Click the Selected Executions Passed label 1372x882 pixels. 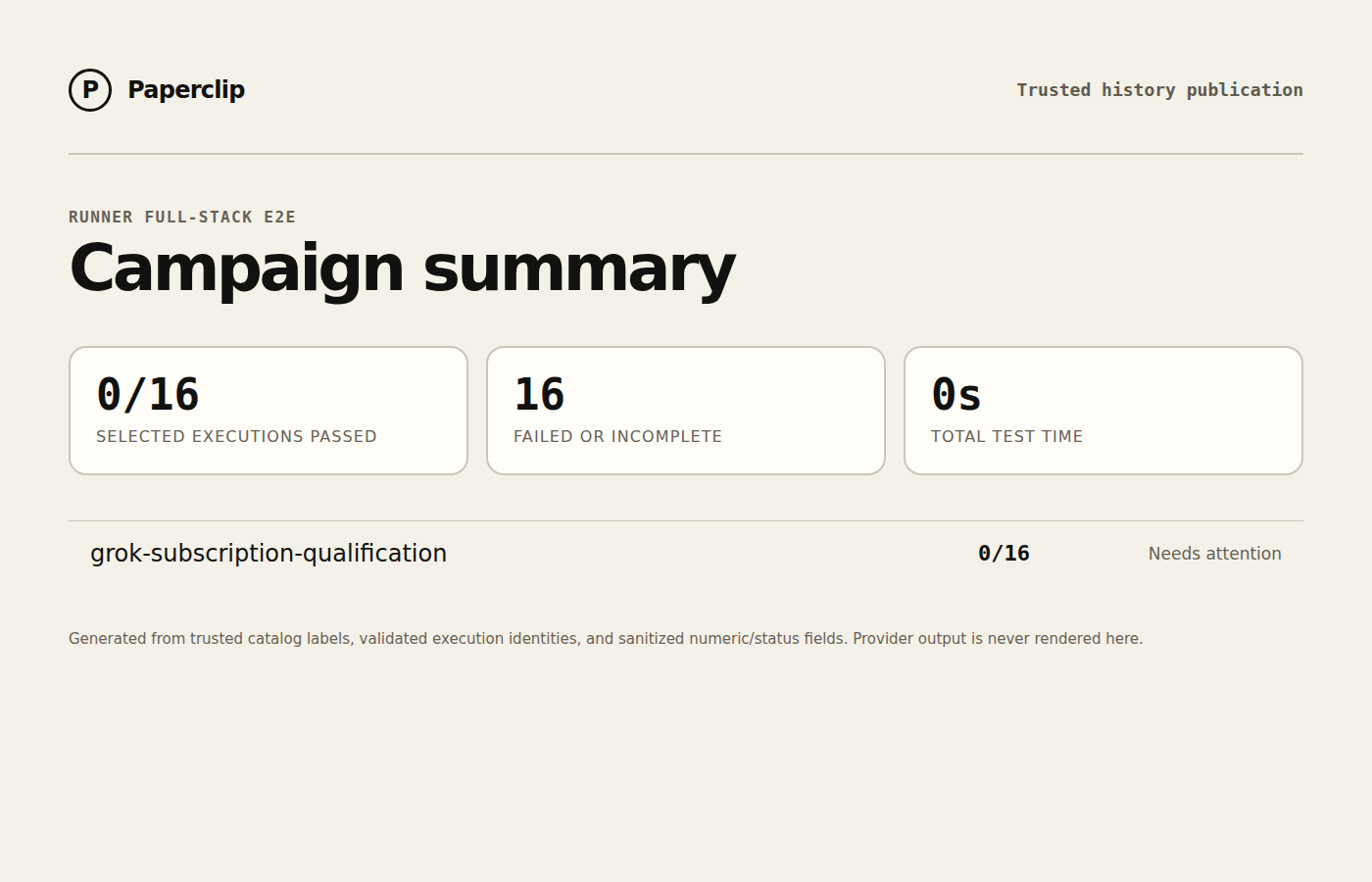236,436
